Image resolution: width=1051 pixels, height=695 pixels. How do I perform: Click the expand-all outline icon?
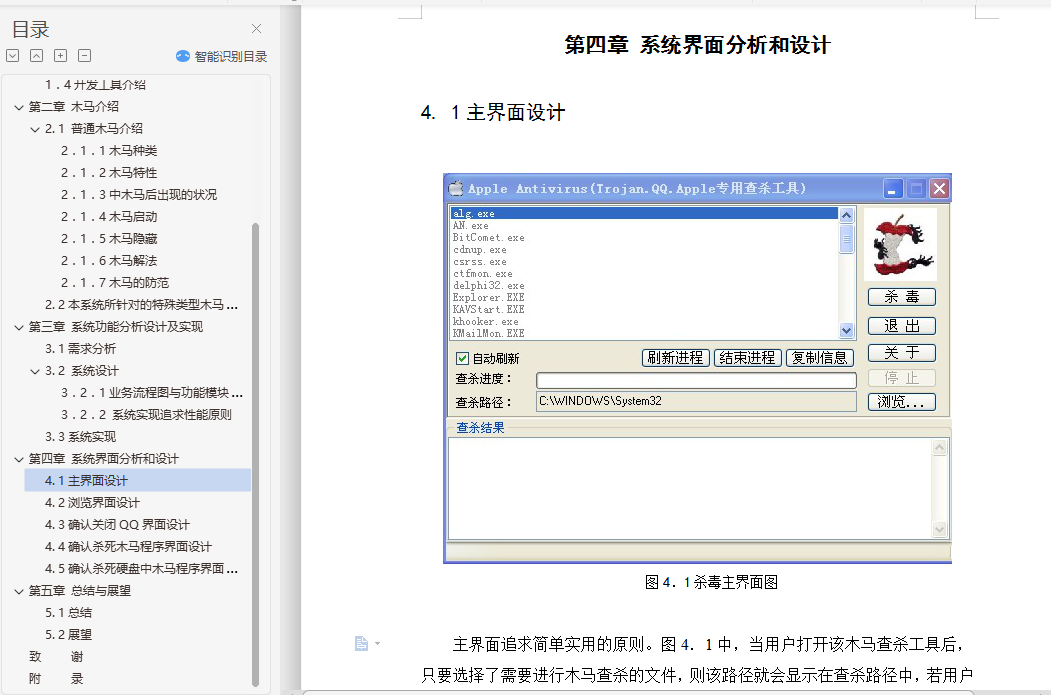coord(13,56)
